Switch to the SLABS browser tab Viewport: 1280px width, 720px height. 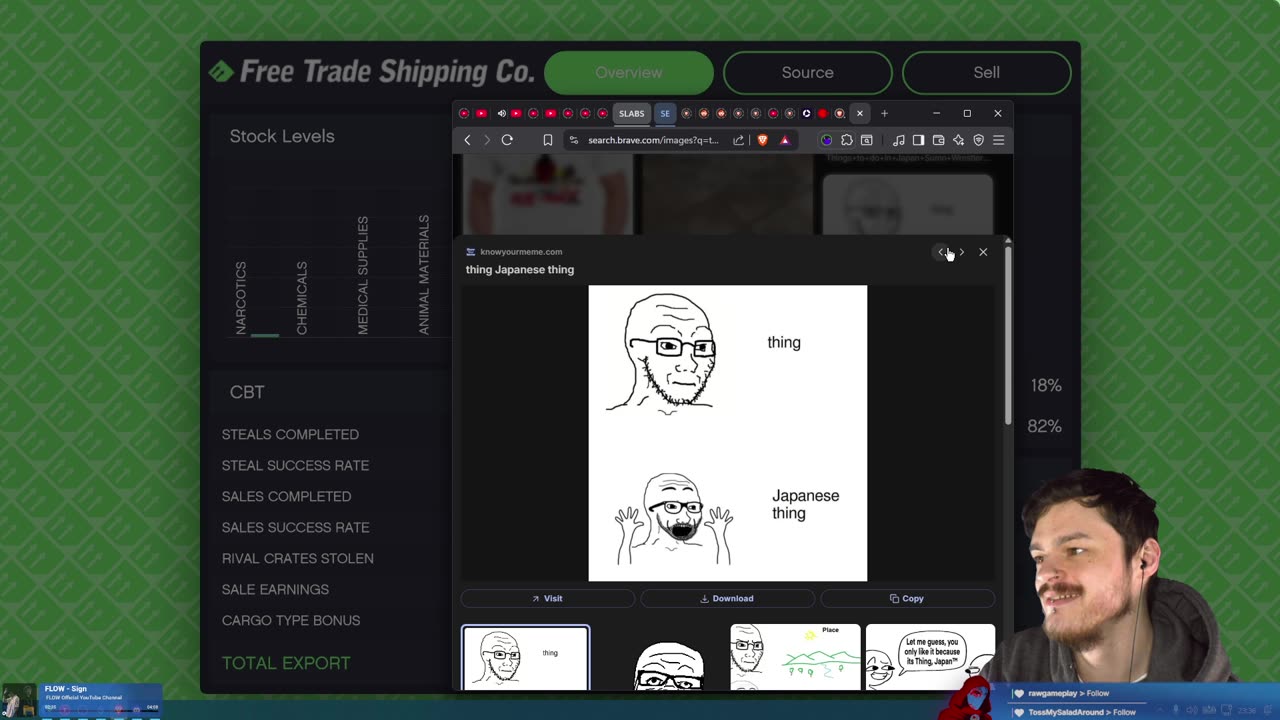(631, 113)
